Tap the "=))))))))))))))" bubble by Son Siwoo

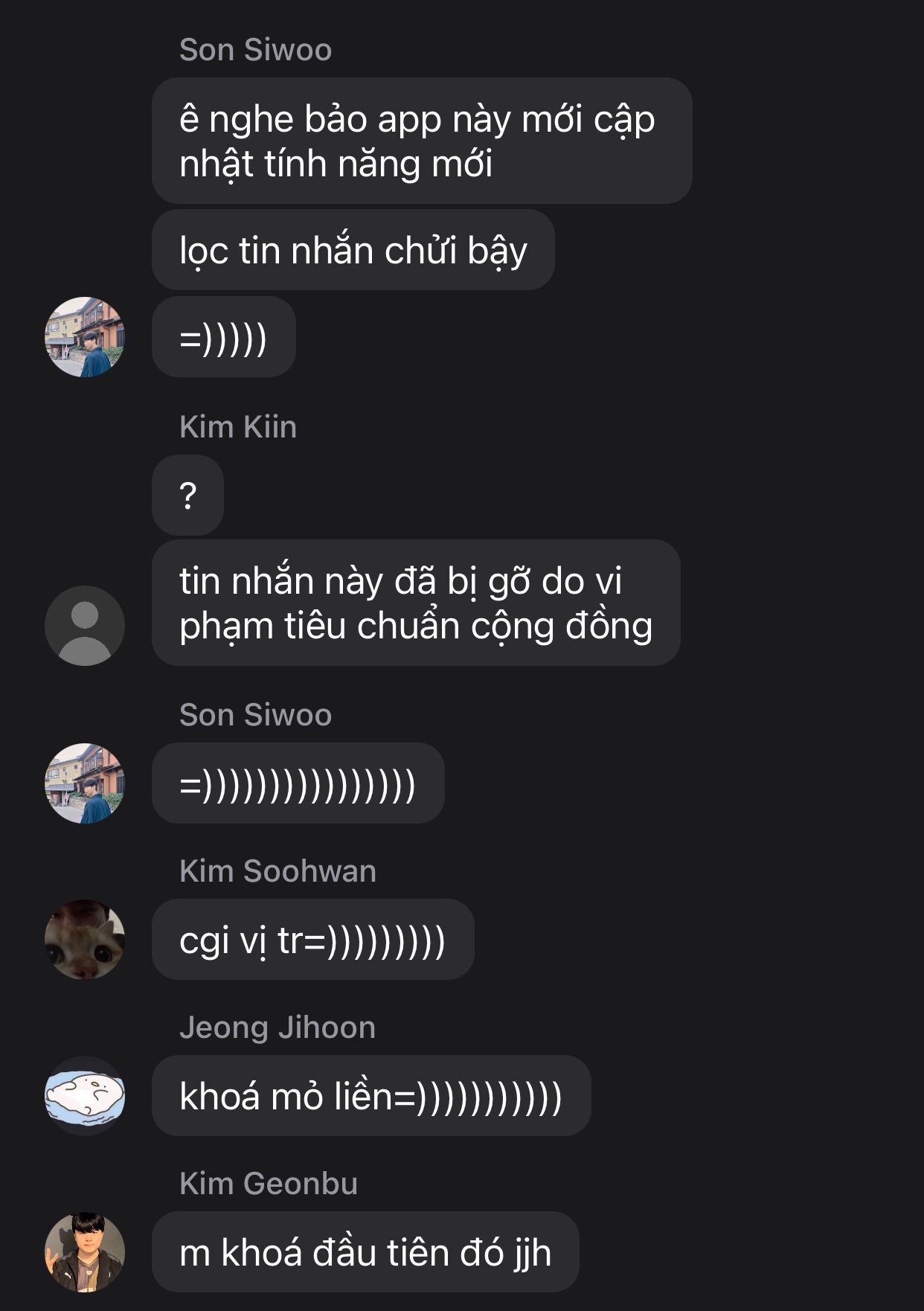click(x=298, y=783)
